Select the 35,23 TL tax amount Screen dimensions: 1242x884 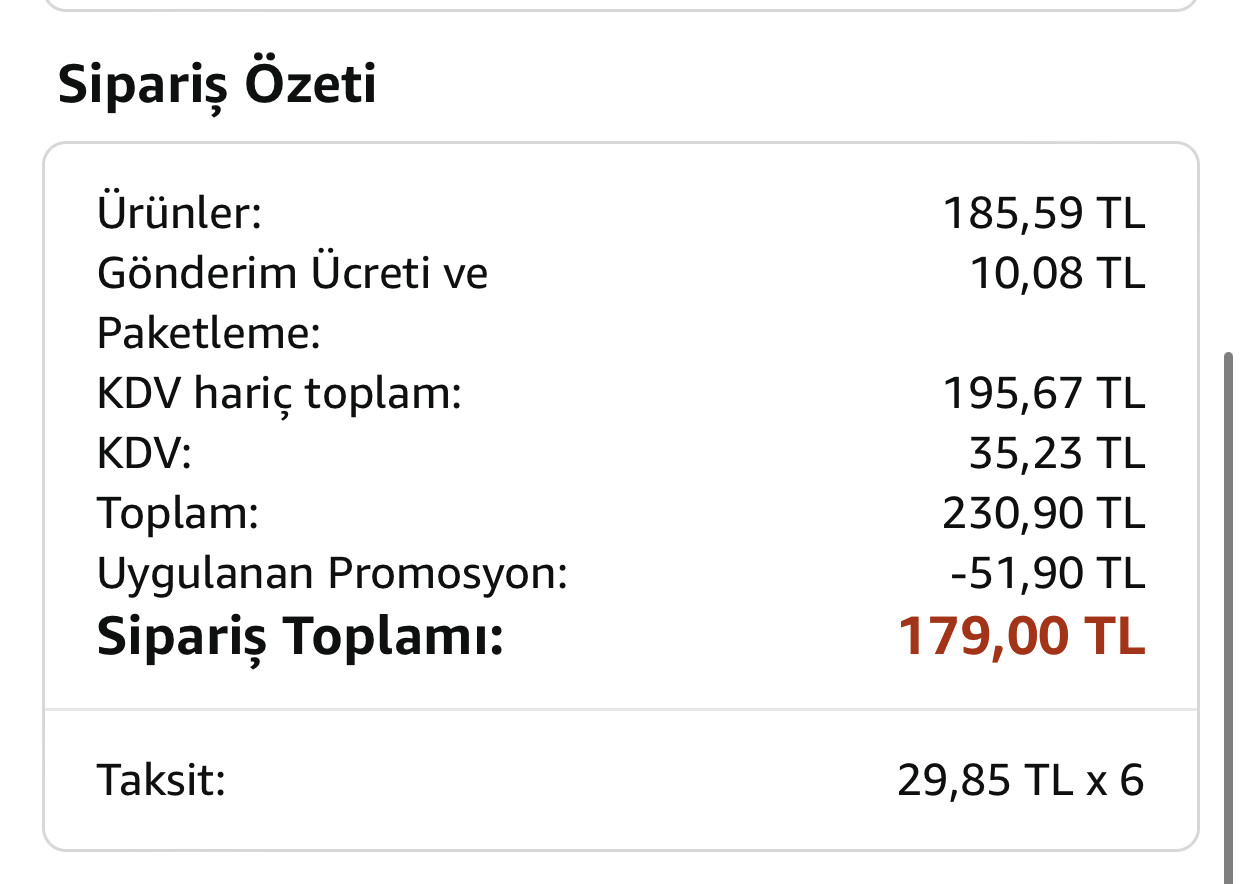coord(1056,454)
